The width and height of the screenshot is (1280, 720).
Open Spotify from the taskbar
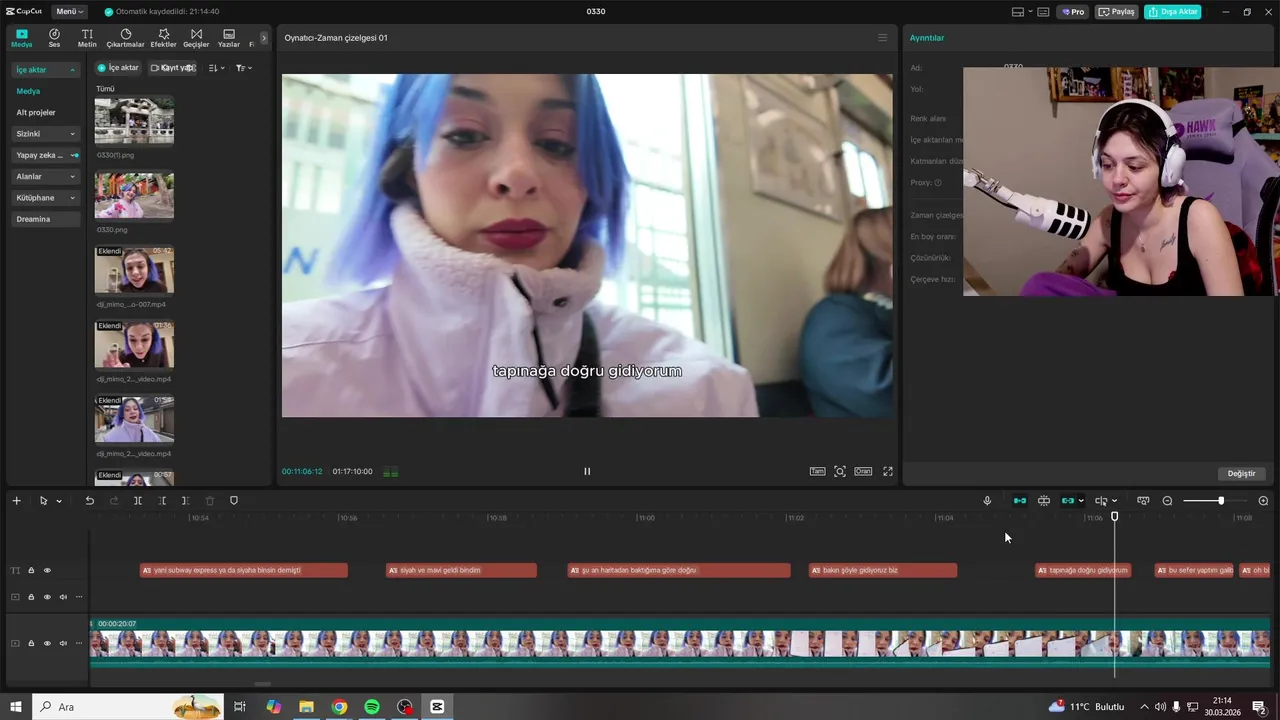tap(372, 707)
